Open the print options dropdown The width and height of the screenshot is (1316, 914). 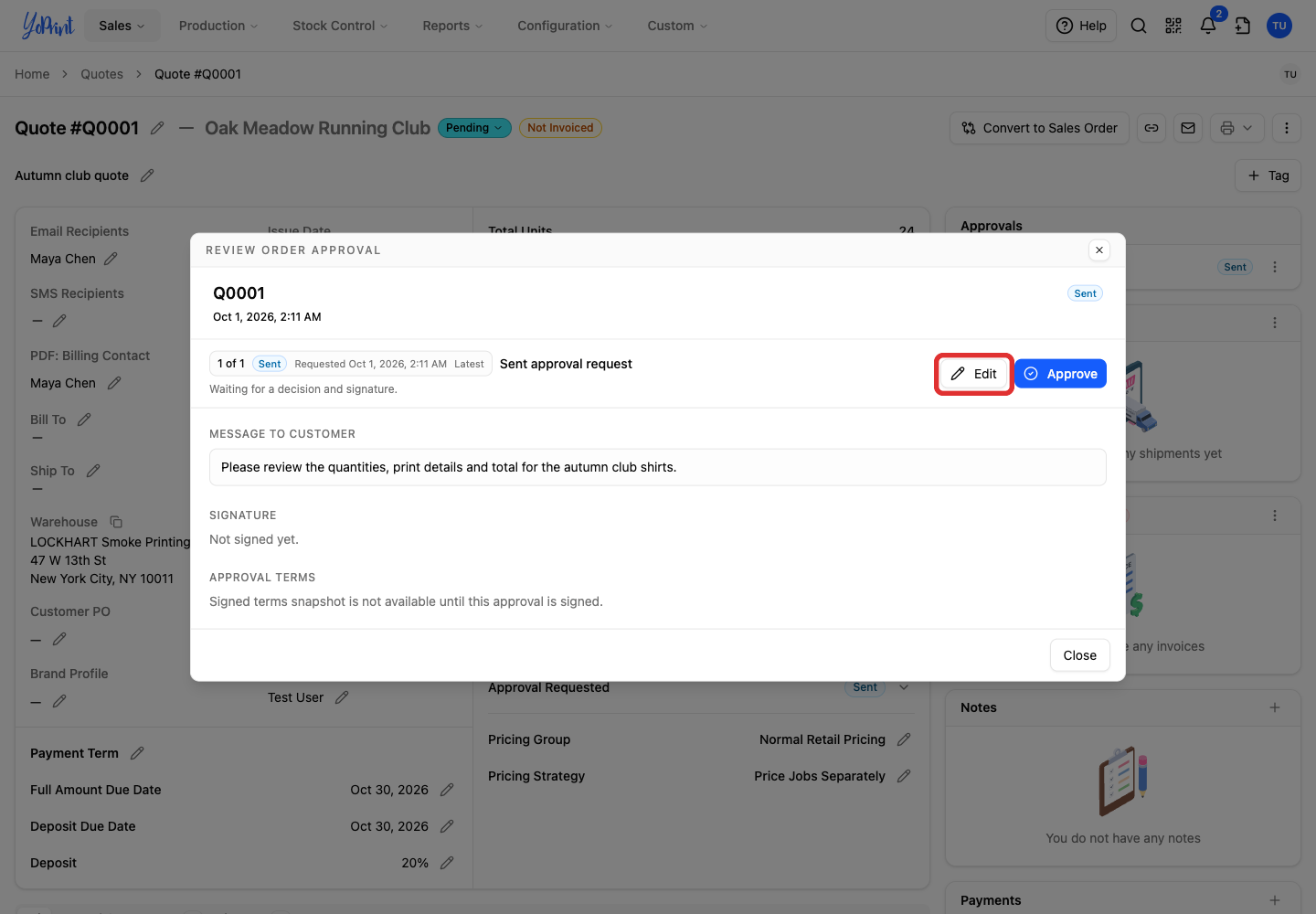1237,128
